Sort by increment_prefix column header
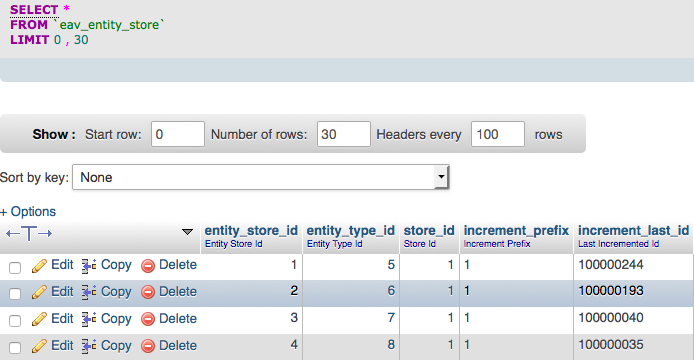 click(x=516, y=231)
